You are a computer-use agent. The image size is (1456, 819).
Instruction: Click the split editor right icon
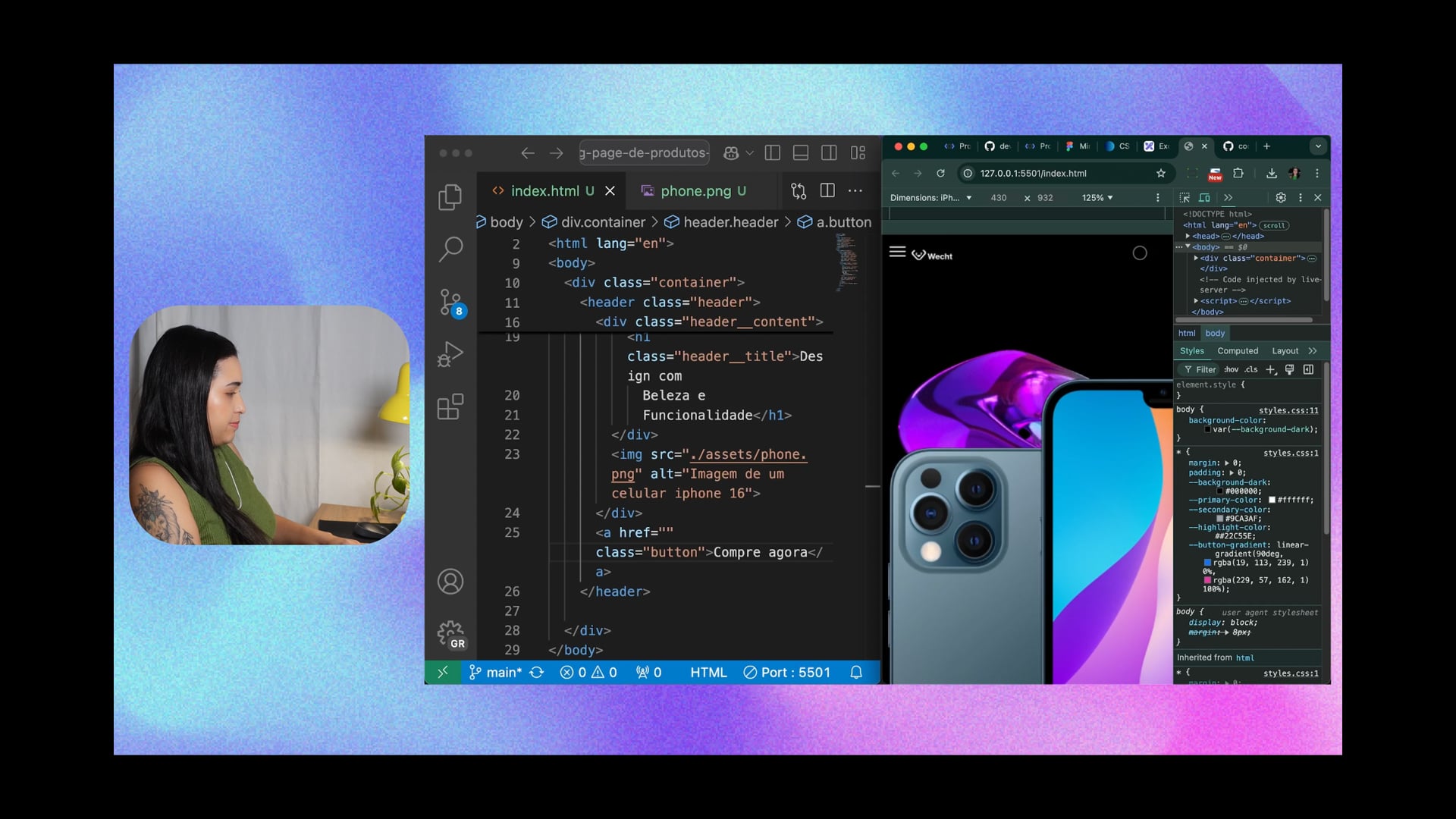click(827, 191)
